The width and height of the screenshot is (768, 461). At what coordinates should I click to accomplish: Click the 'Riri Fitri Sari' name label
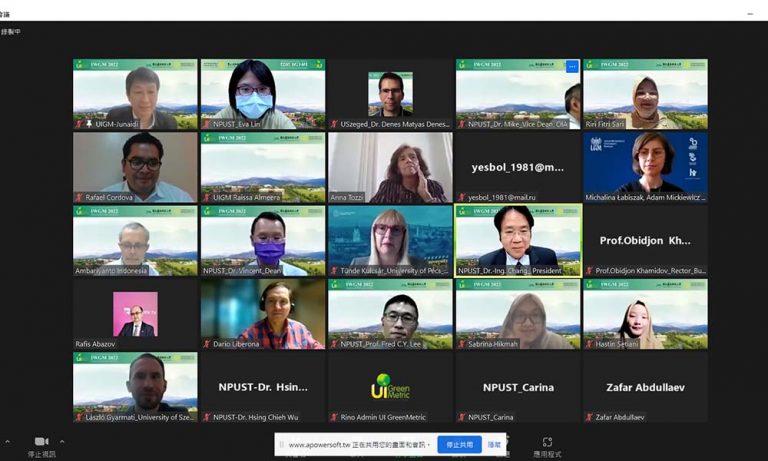pos(605,124)
